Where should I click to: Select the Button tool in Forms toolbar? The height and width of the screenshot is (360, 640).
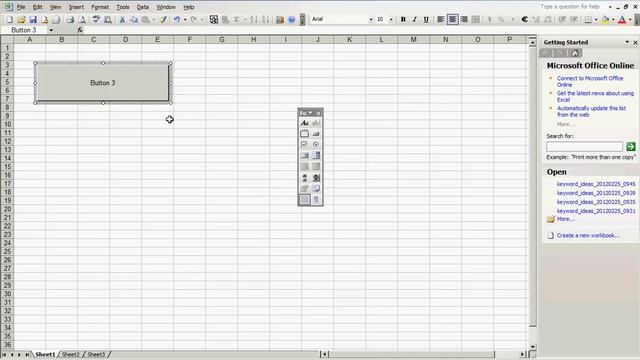[316, 134]
